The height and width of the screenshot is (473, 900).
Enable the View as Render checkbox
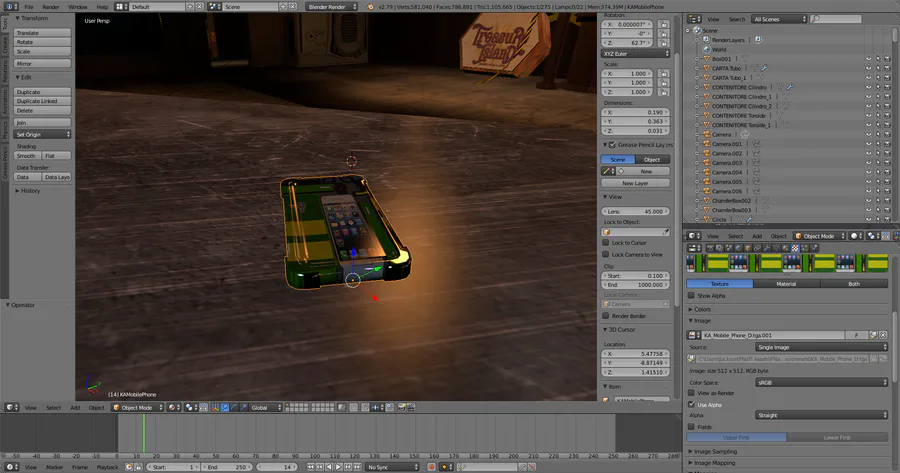tap(692, 393)
